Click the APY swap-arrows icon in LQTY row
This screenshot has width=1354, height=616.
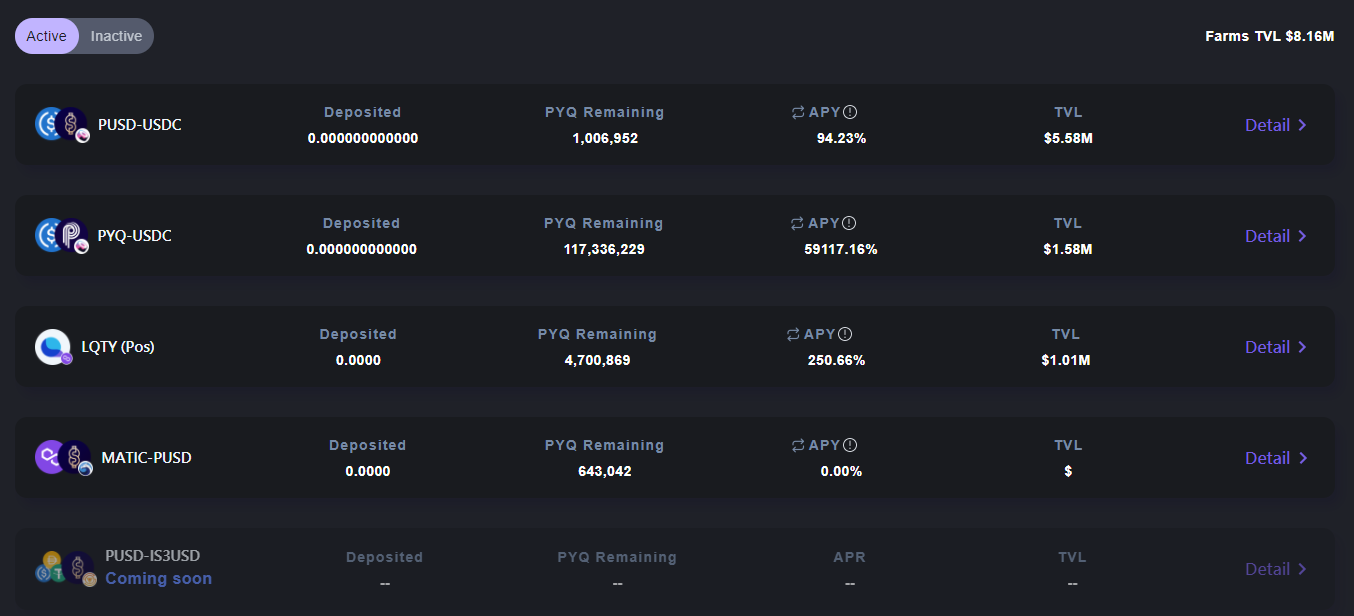pos(794,334)
